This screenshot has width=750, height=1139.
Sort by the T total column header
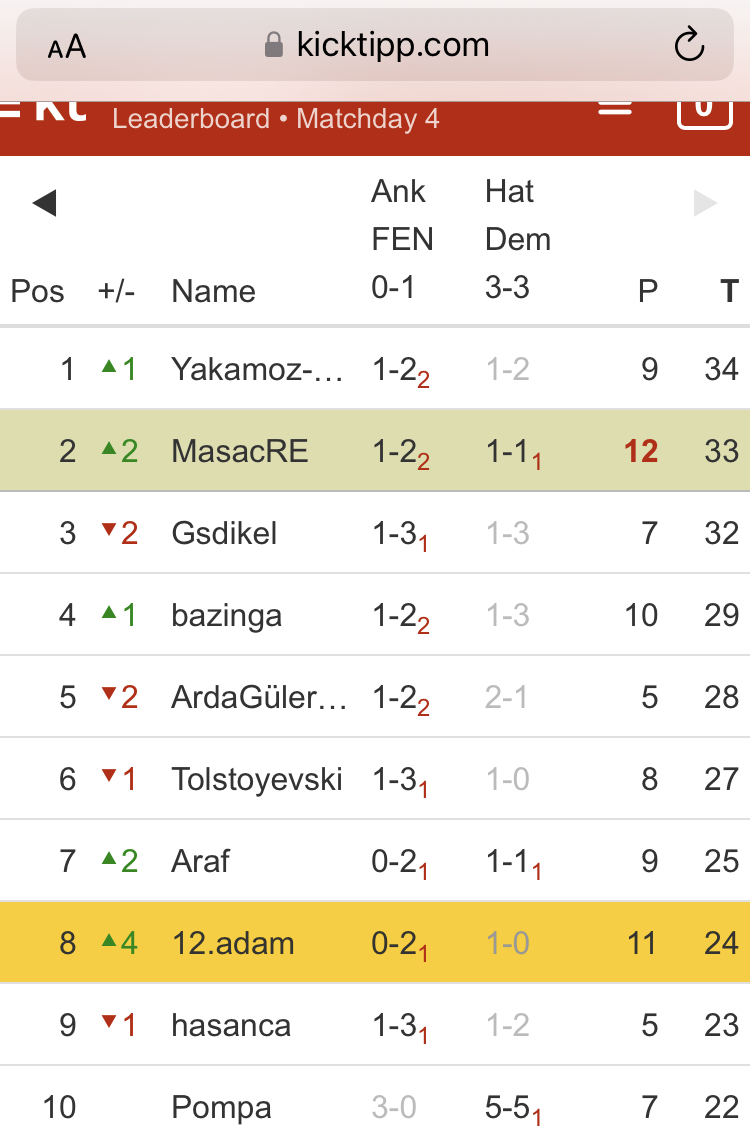[x=729, y=292]
